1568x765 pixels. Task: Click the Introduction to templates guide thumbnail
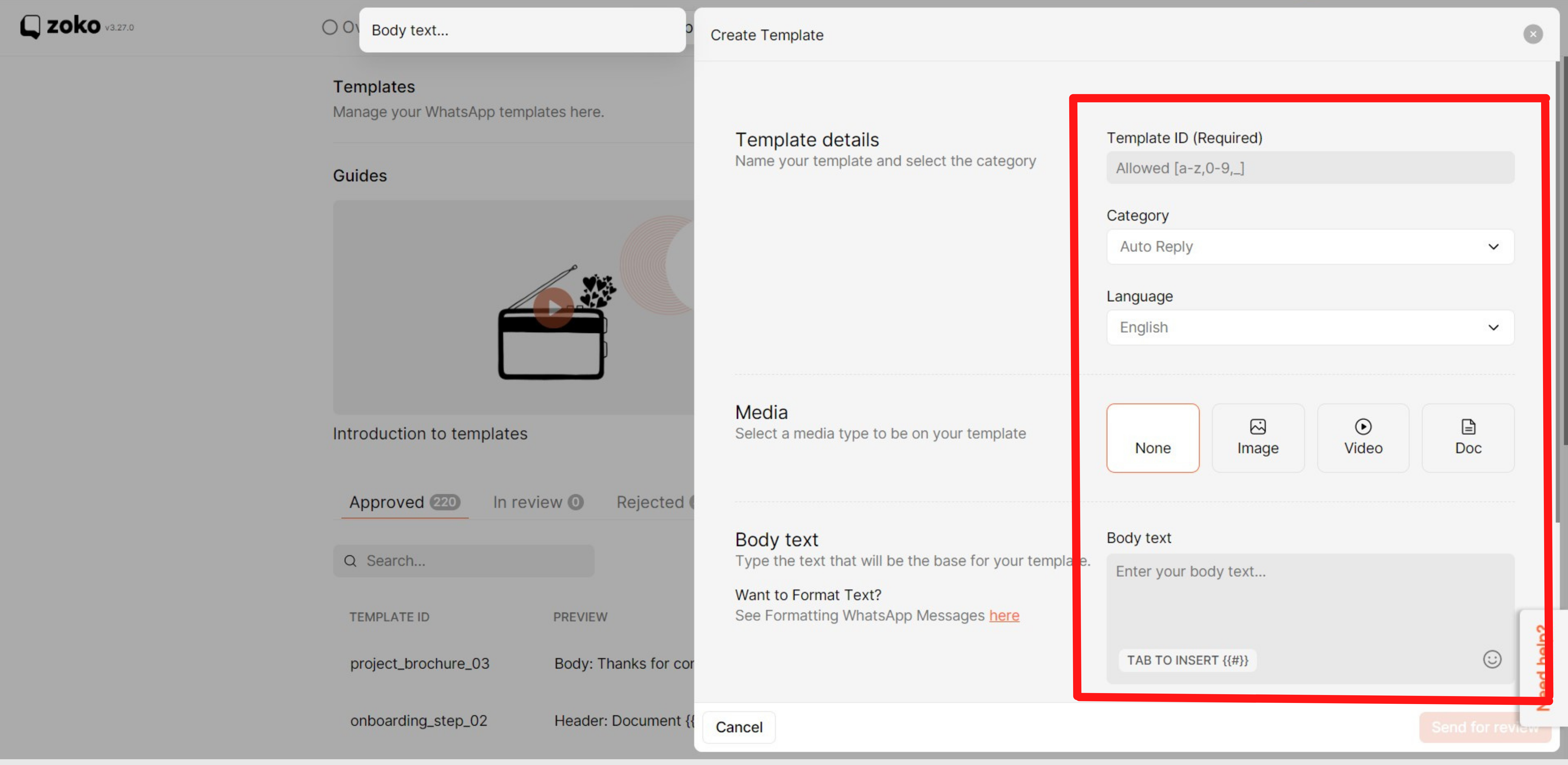pos(513,308)
